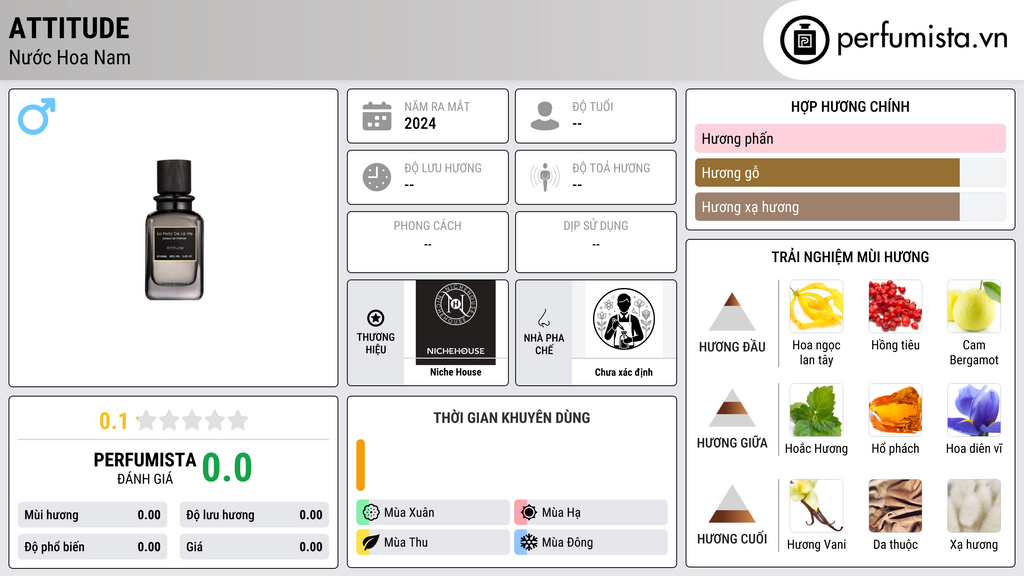Click the male gender symbol icon

tap(37, 116)
